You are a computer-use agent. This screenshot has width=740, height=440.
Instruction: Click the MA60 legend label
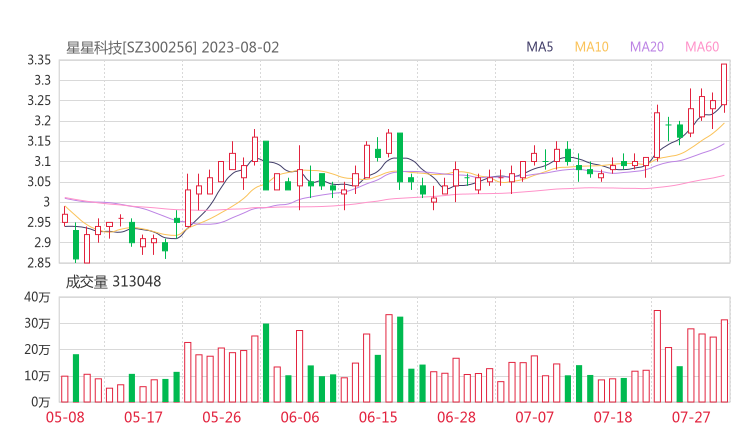pyautogui.click(x=702, y=47)
